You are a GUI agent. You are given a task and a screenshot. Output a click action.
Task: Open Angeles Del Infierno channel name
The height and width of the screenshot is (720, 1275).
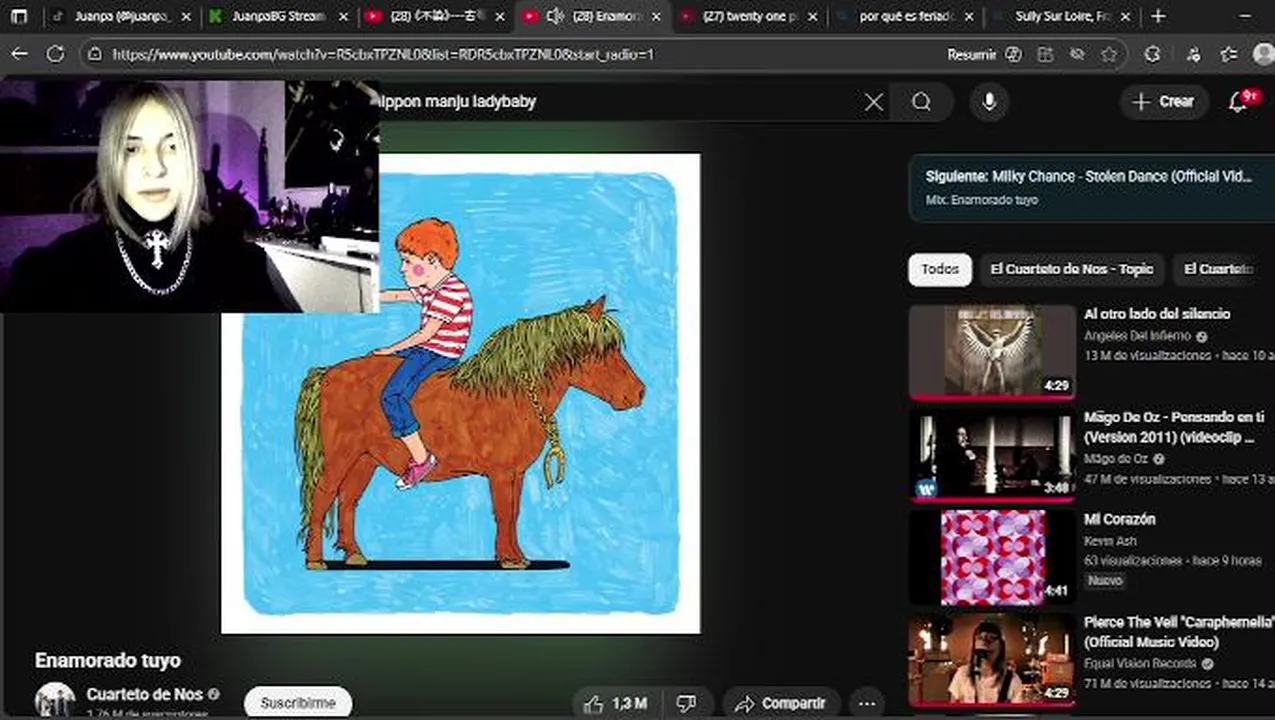[1137, 337]
